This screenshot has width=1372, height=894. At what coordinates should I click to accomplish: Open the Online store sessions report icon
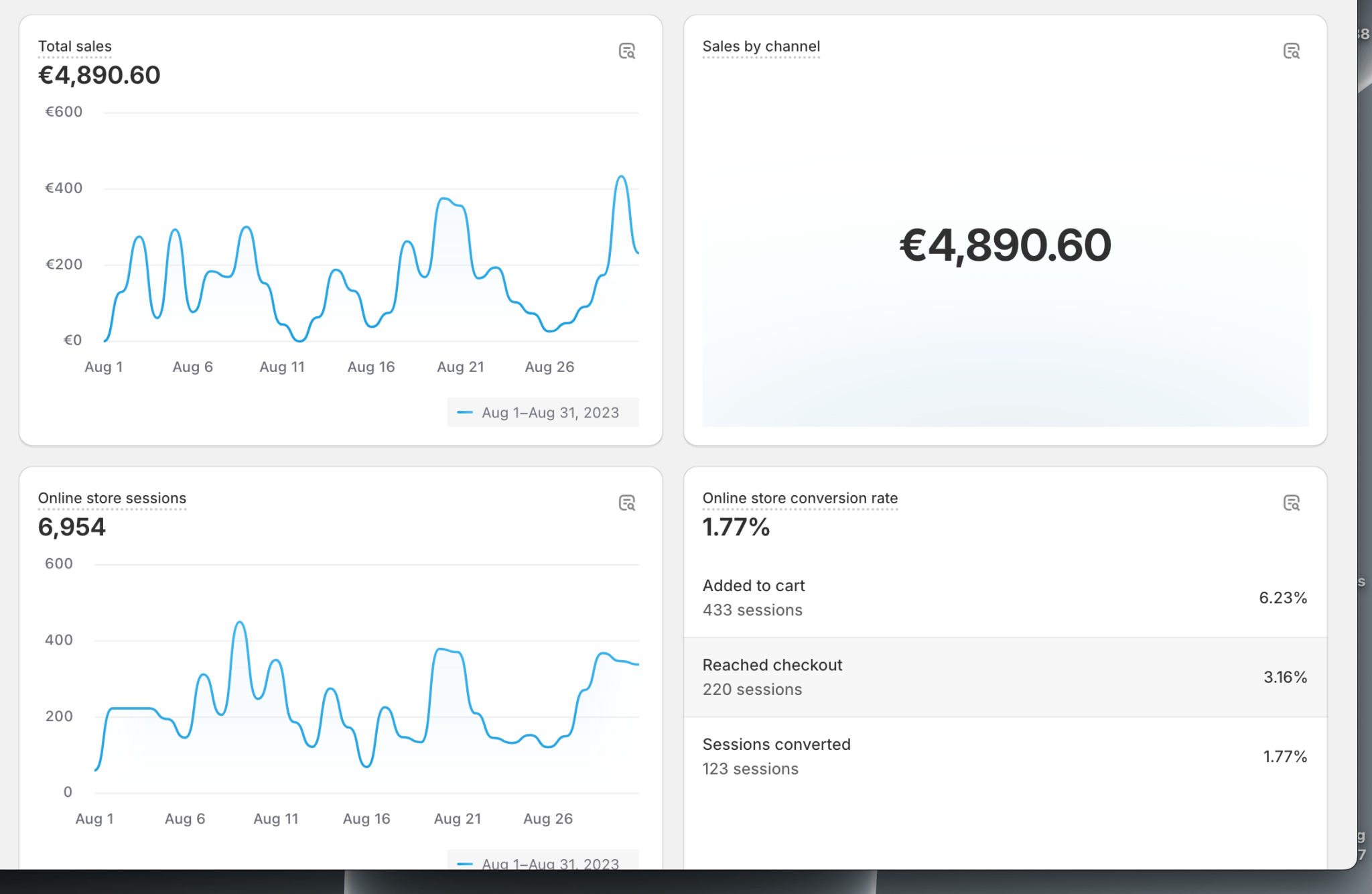click(x=626, y=503)
